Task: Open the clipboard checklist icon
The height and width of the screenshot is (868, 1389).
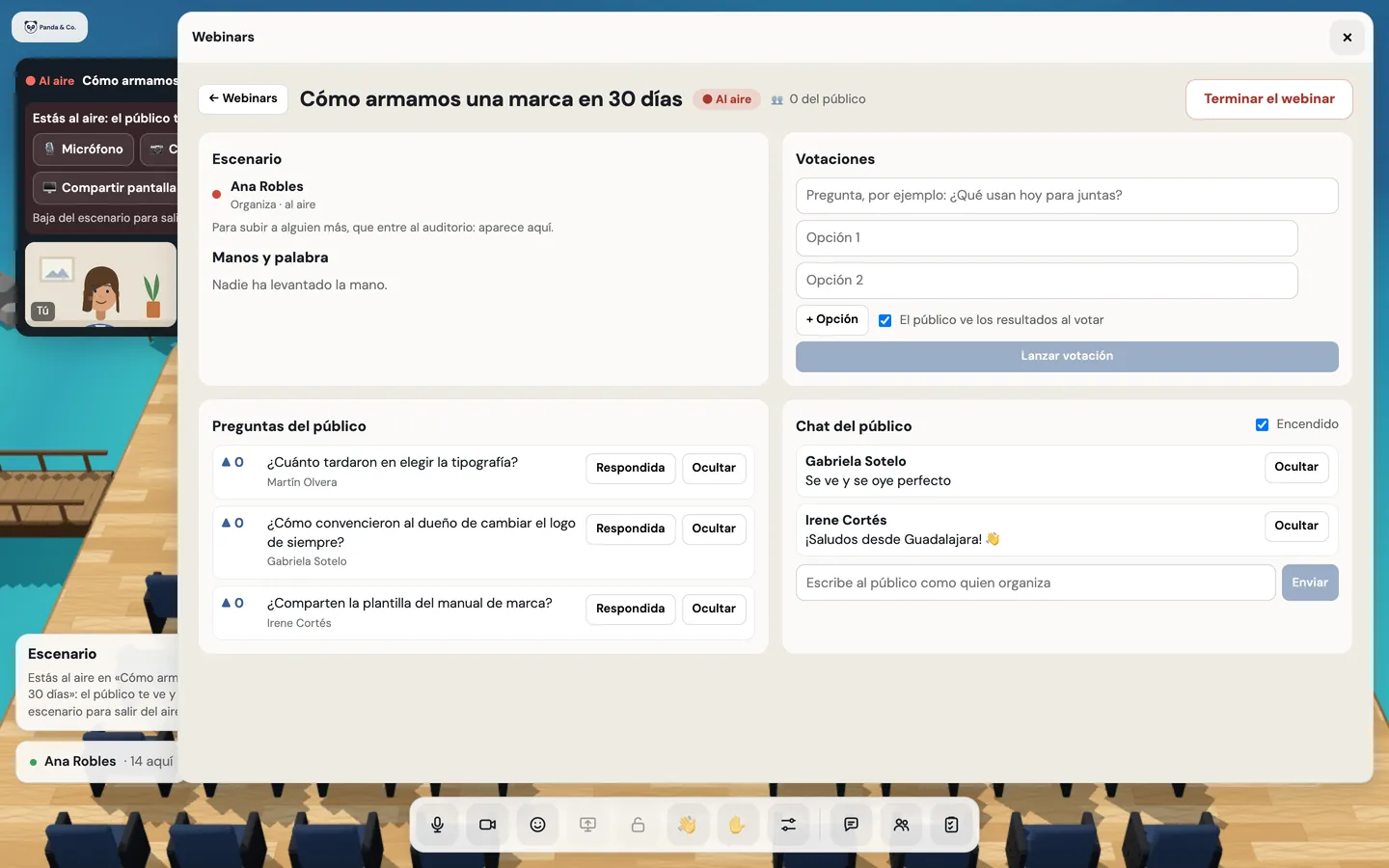Action: pos(952,825)
